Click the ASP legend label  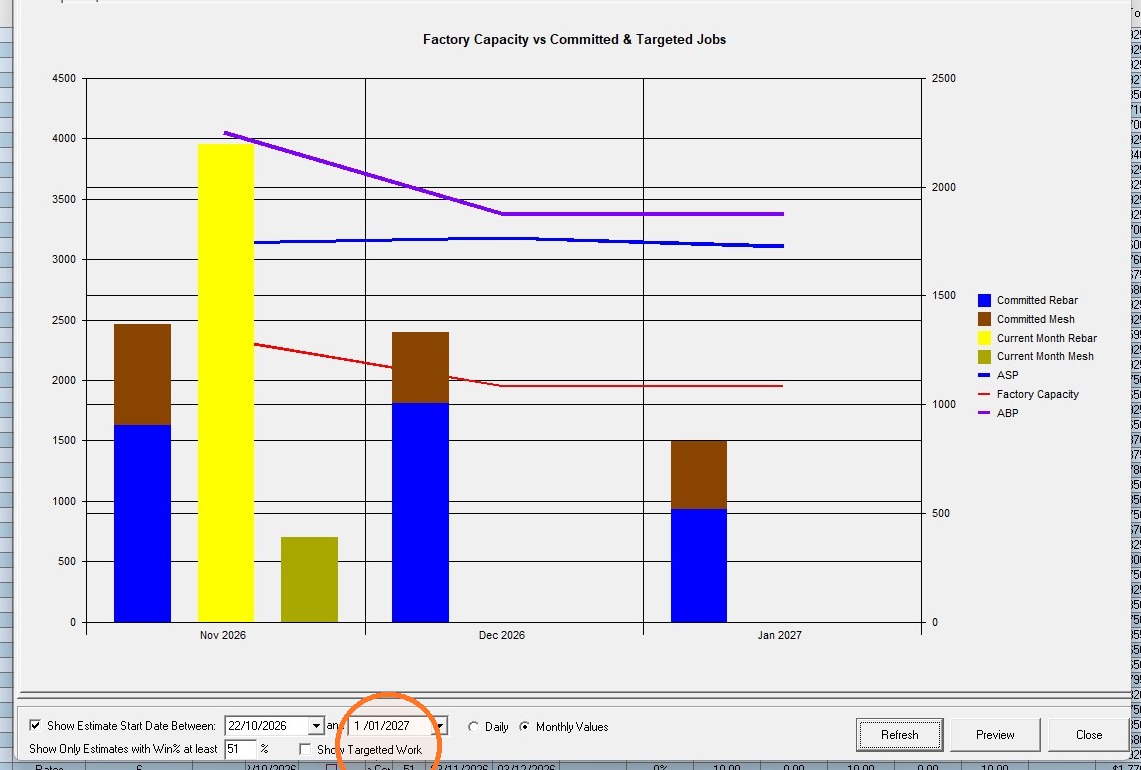pyautogui.click(x=1007, y=376)
